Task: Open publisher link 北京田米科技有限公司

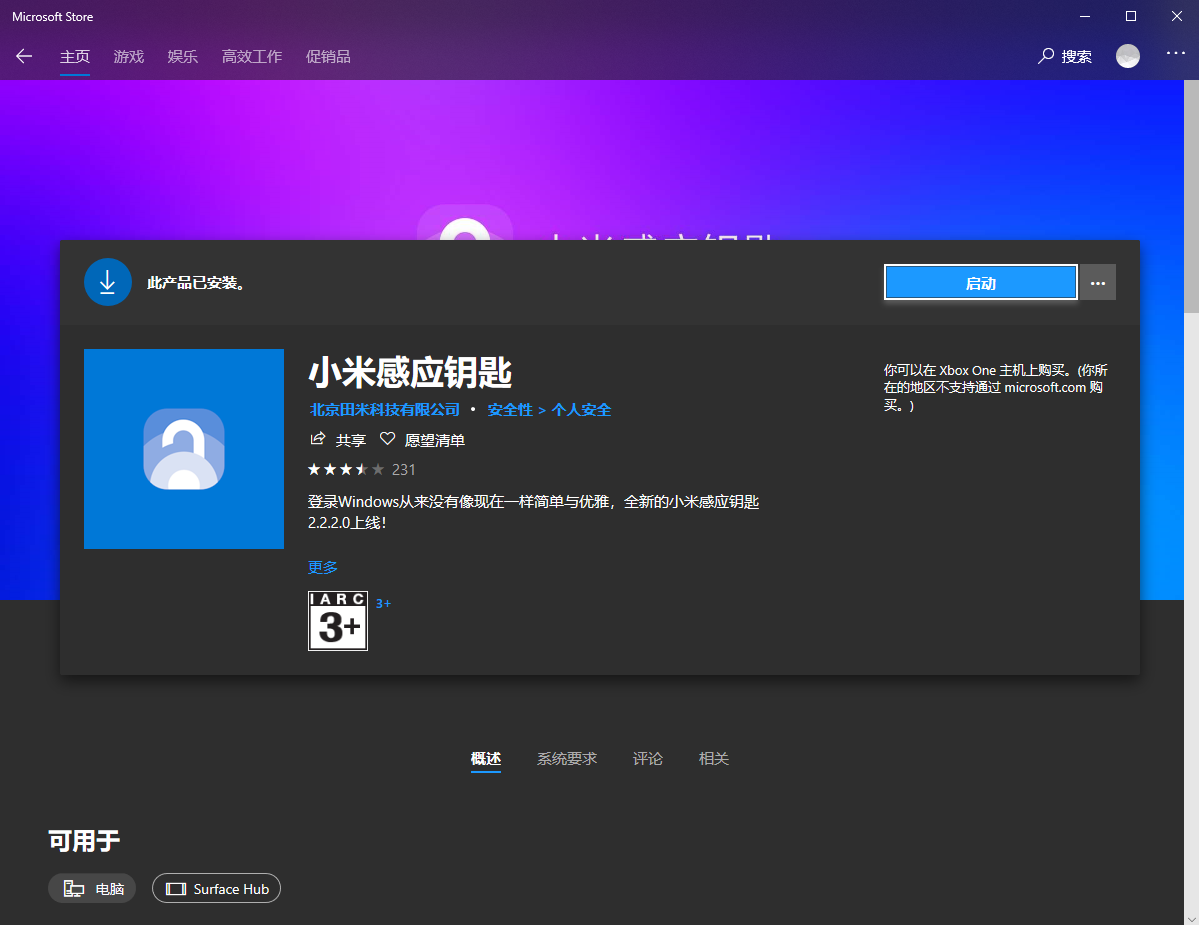Action: pyautogui.click(x=385, y=410)
